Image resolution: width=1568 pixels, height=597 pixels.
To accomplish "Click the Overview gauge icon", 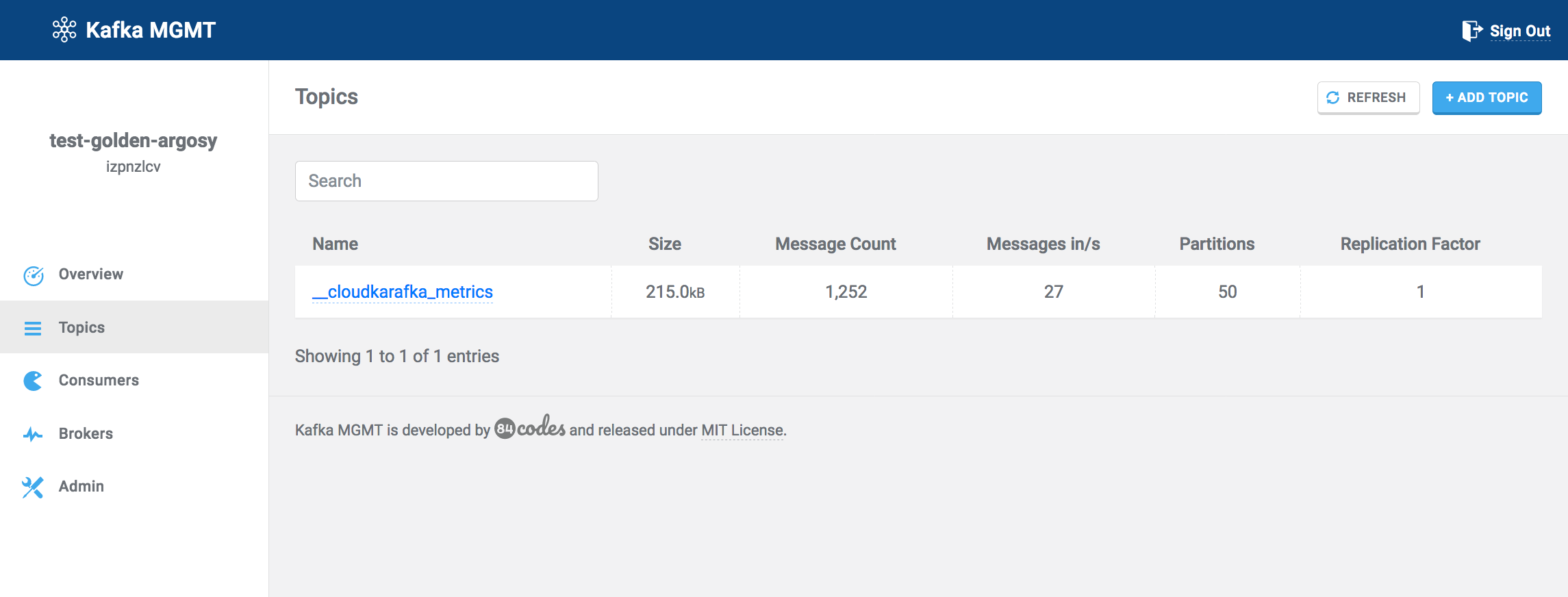I will (x=34, y=275).
